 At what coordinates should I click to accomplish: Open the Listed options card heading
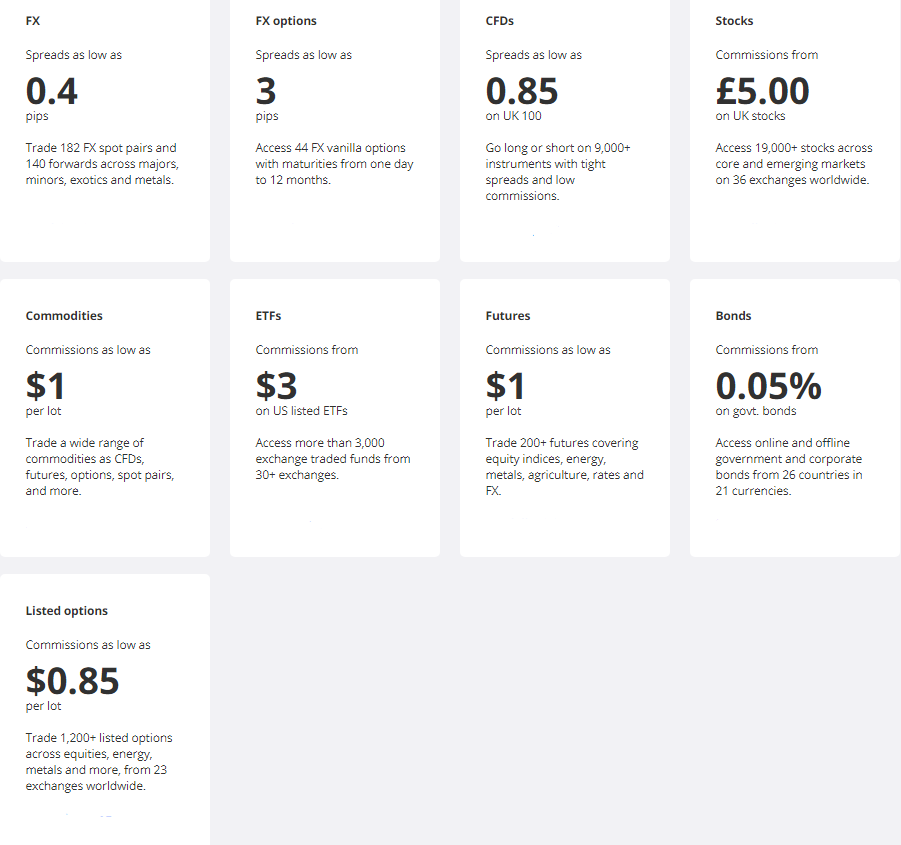[67, 611]
